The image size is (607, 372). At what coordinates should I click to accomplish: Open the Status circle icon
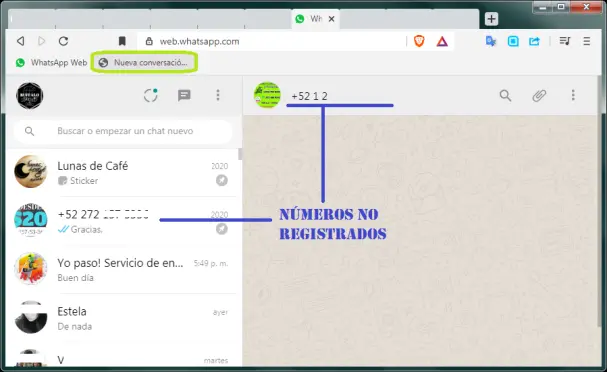point(151,95)
